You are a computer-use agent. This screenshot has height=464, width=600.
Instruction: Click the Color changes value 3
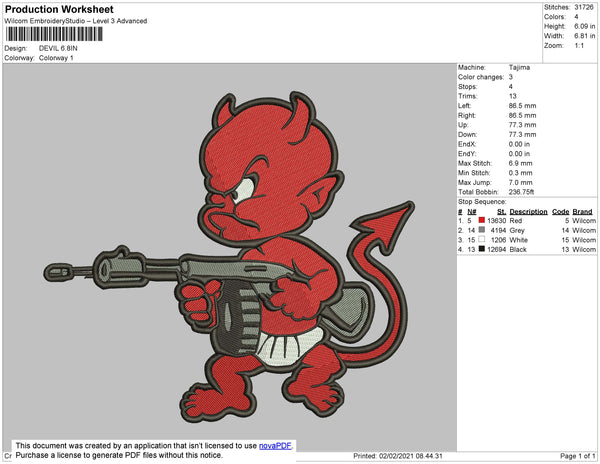tap(510, 77)
